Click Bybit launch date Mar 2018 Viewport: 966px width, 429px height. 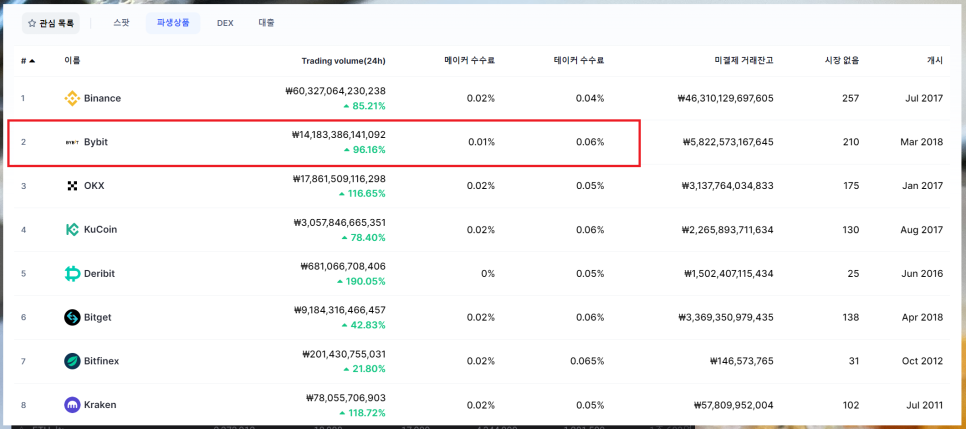point(921,142)
